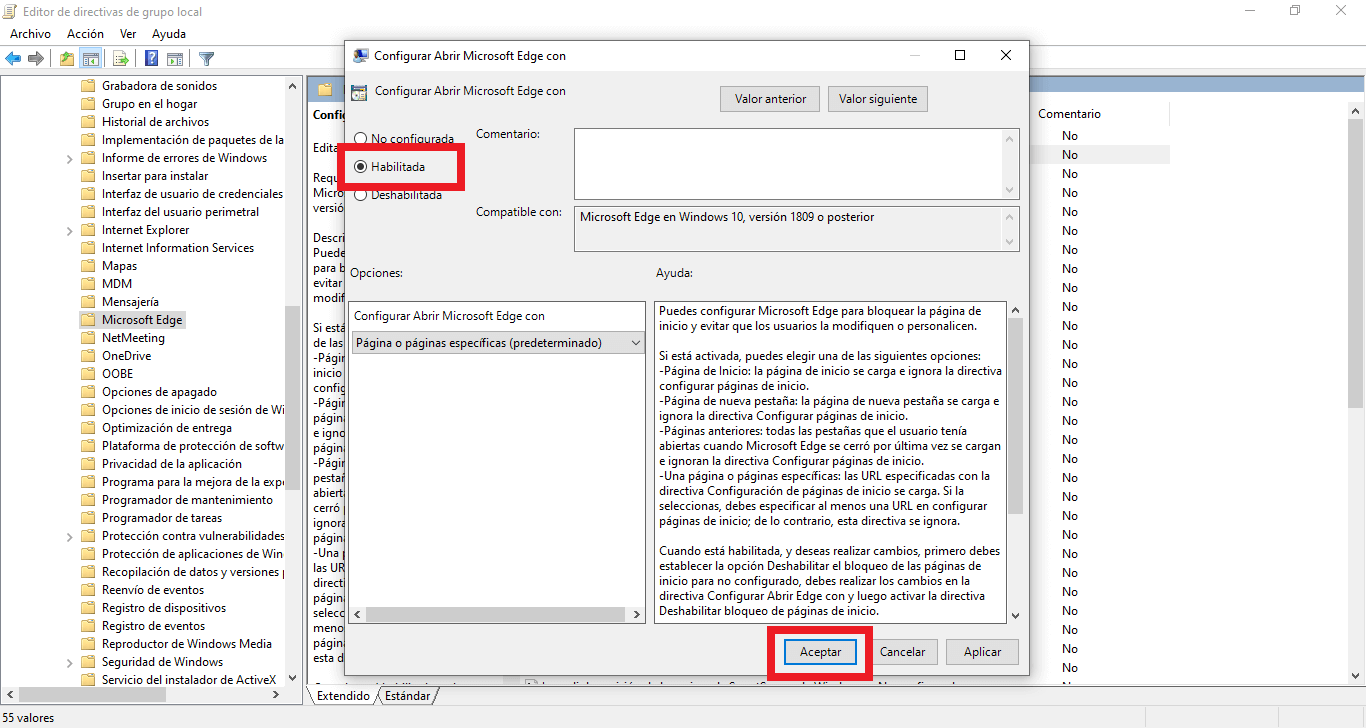The width and height of the screenshot is (1366, 728).
Task: Click the 55 valores status bar text
Action: [x=28, y=718]
